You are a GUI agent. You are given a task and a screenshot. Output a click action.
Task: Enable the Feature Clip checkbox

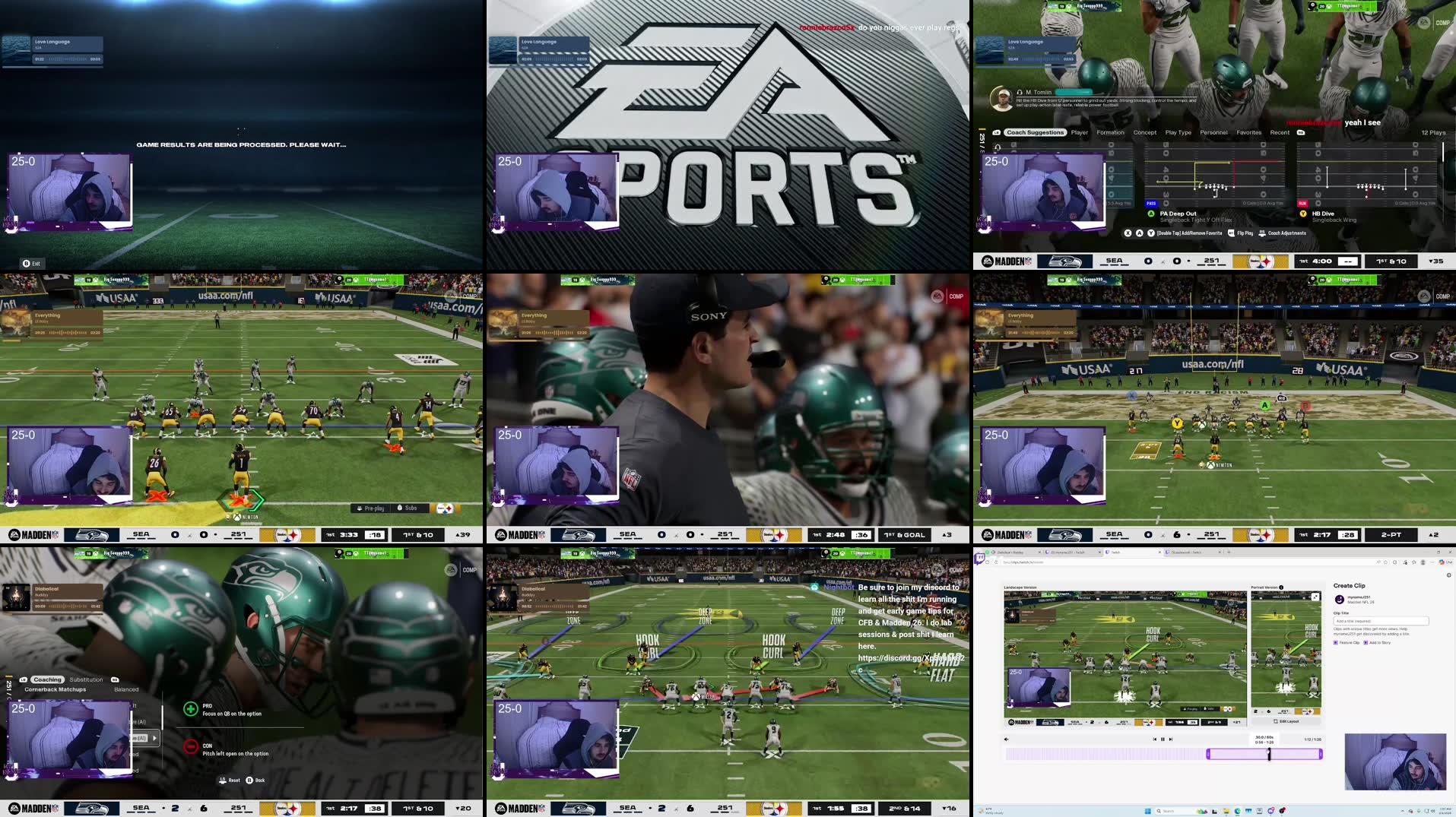coord(1335,643)
